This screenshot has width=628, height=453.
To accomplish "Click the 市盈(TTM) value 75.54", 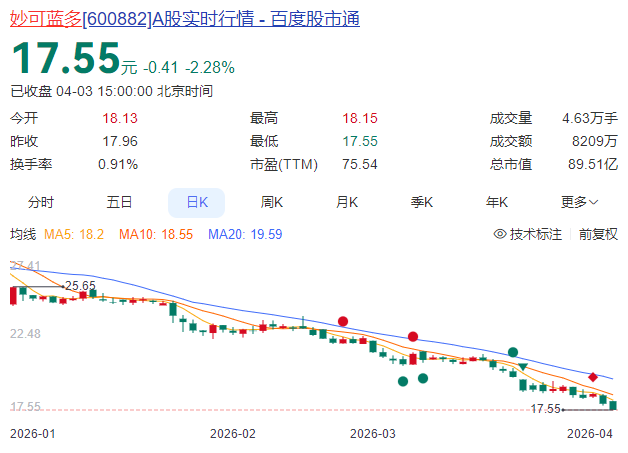I will click(x=360, y=164).
